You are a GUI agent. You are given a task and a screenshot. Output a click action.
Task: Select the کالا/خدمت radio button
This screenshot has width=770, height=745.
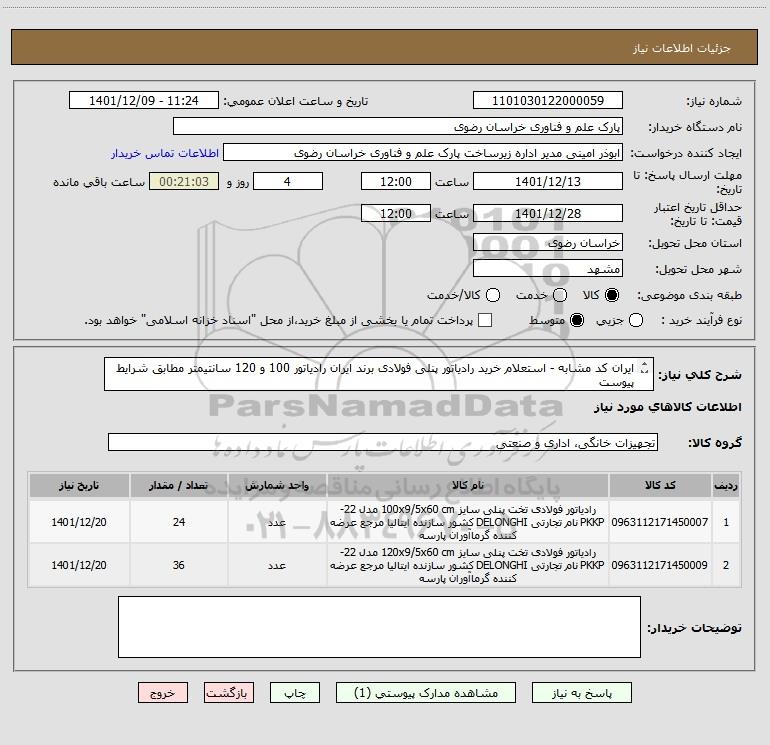pos(493,295)
